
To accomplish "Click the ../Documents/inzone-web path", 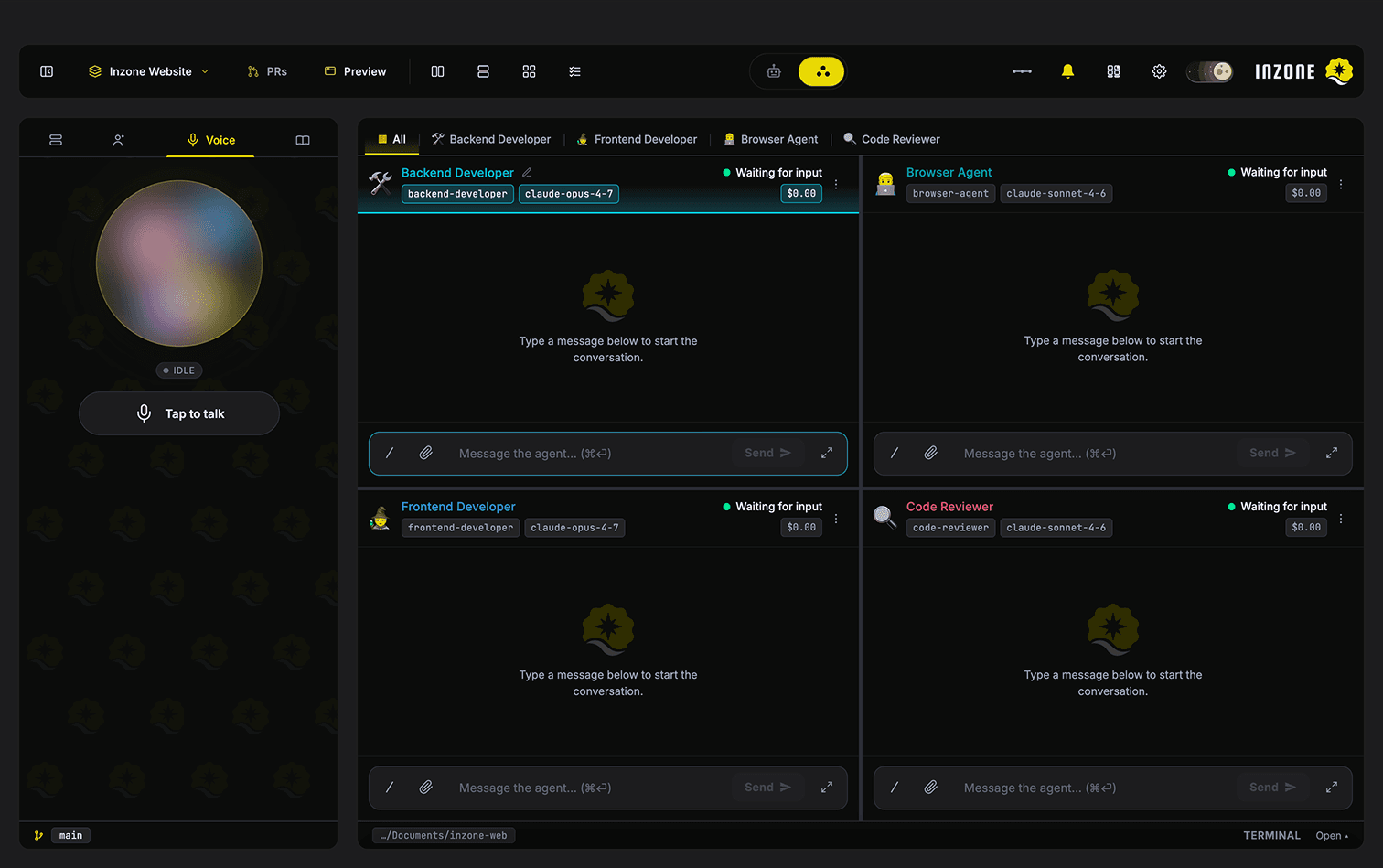I will point(444,835).
